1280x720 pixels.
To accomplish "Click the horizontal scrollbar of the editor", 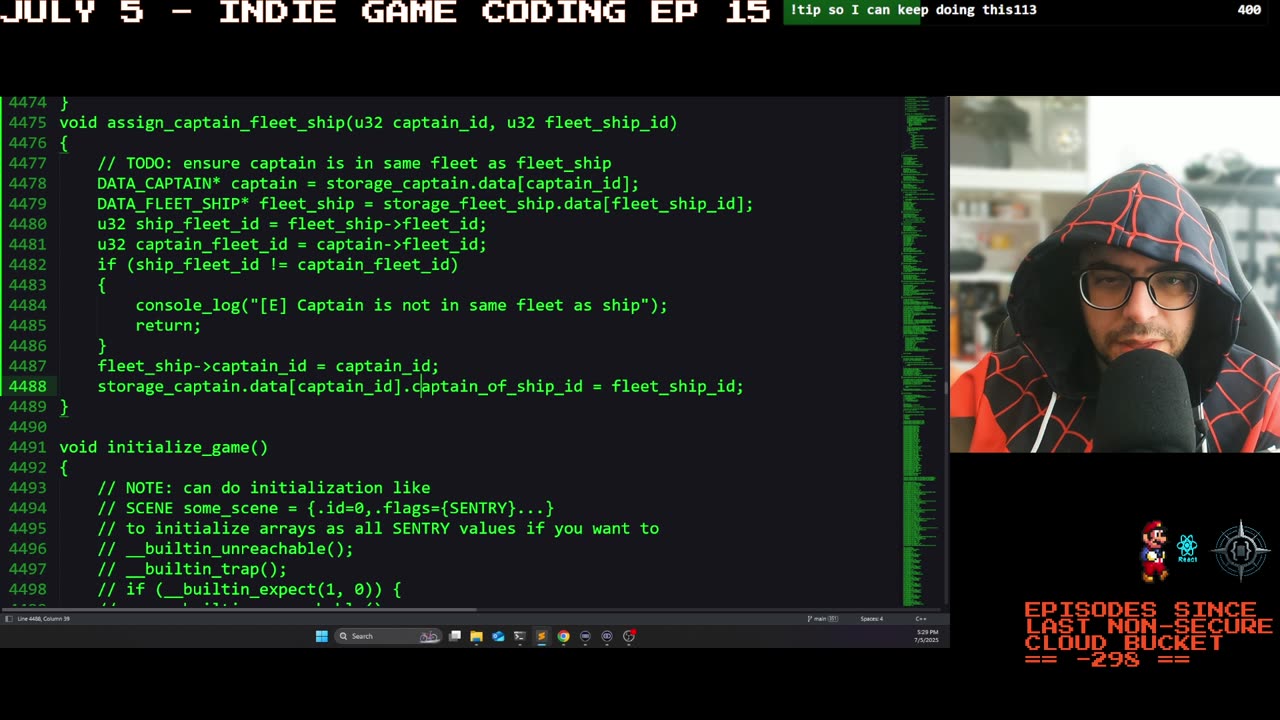I will (x=240, y=609).
